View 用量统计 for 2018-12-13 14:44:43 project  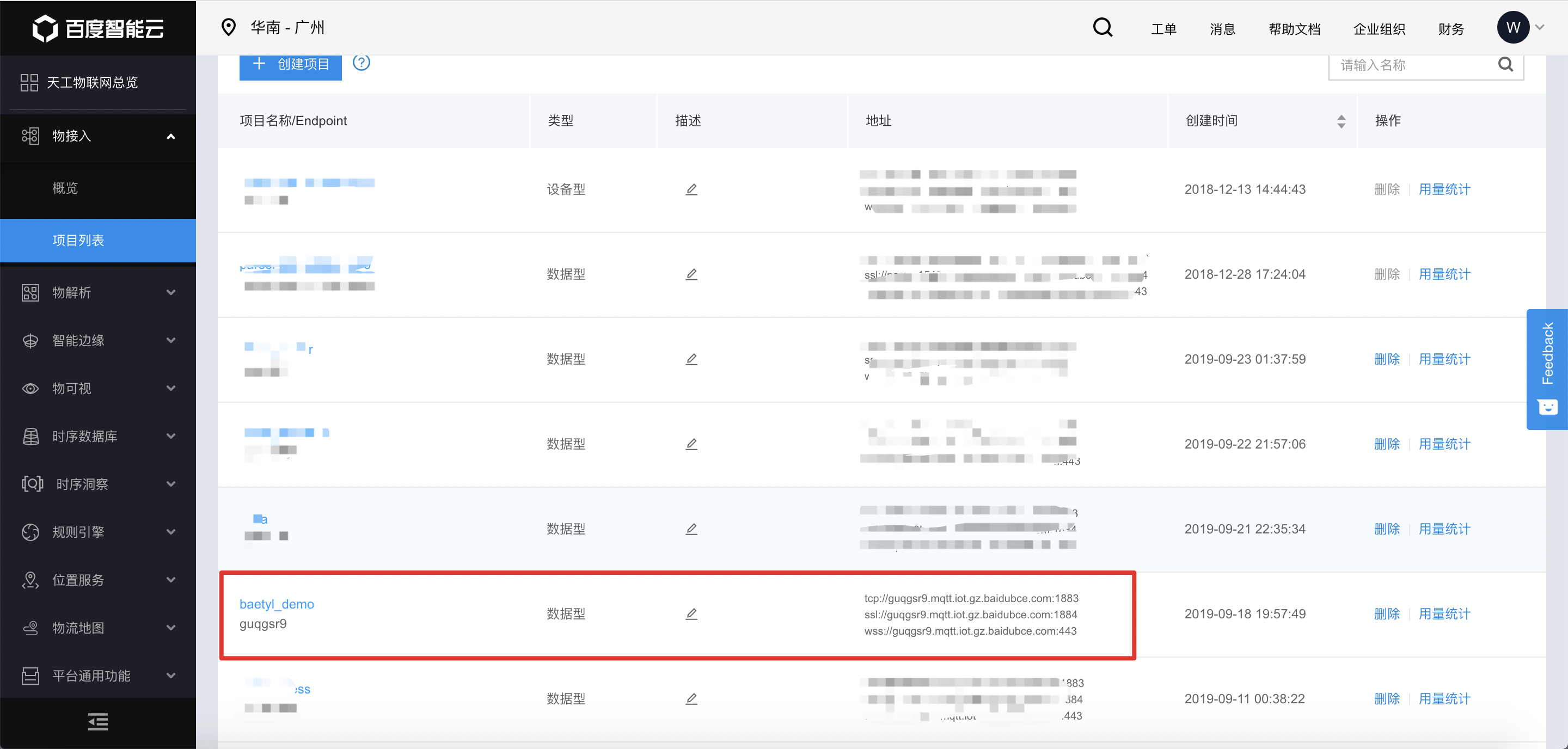click(1444, 189)
